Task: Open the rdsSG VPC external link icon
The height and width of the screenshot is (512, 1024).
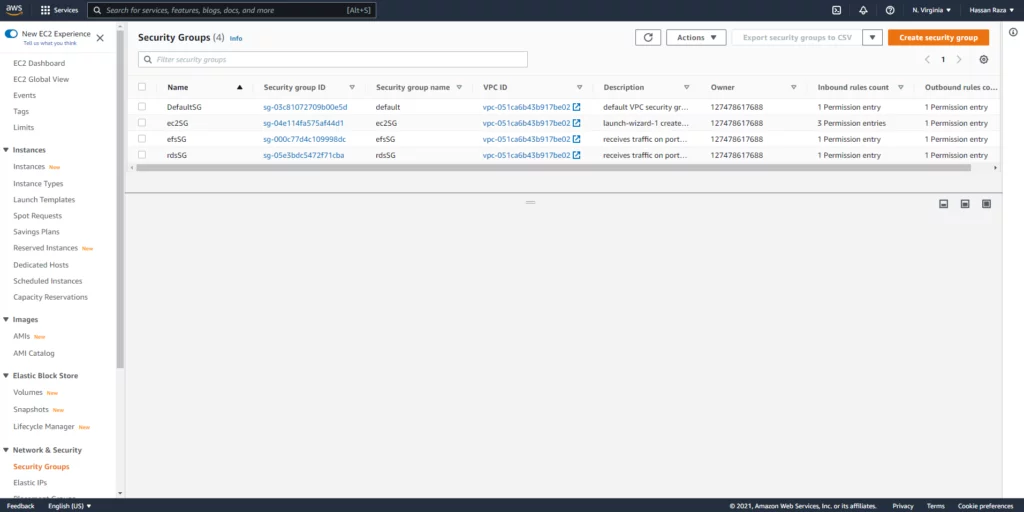Action: click(x=577, y=155)
